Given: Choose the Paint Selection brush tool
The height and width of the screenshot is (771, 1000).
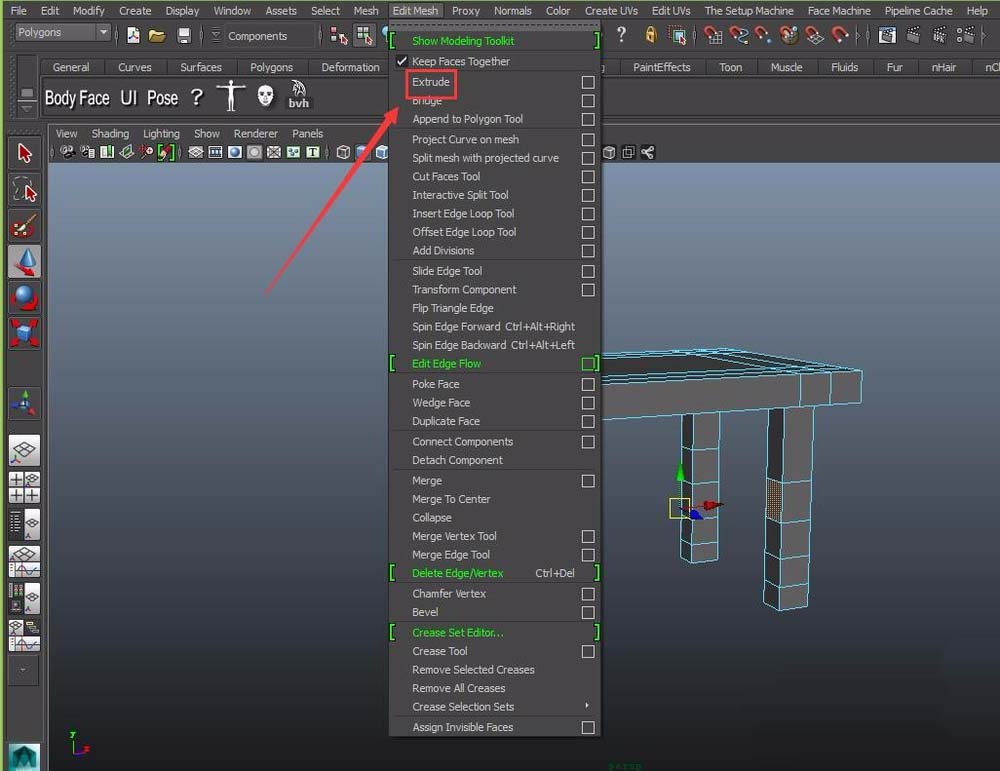Looking at the screenshot, I should [x=24, y=225].
